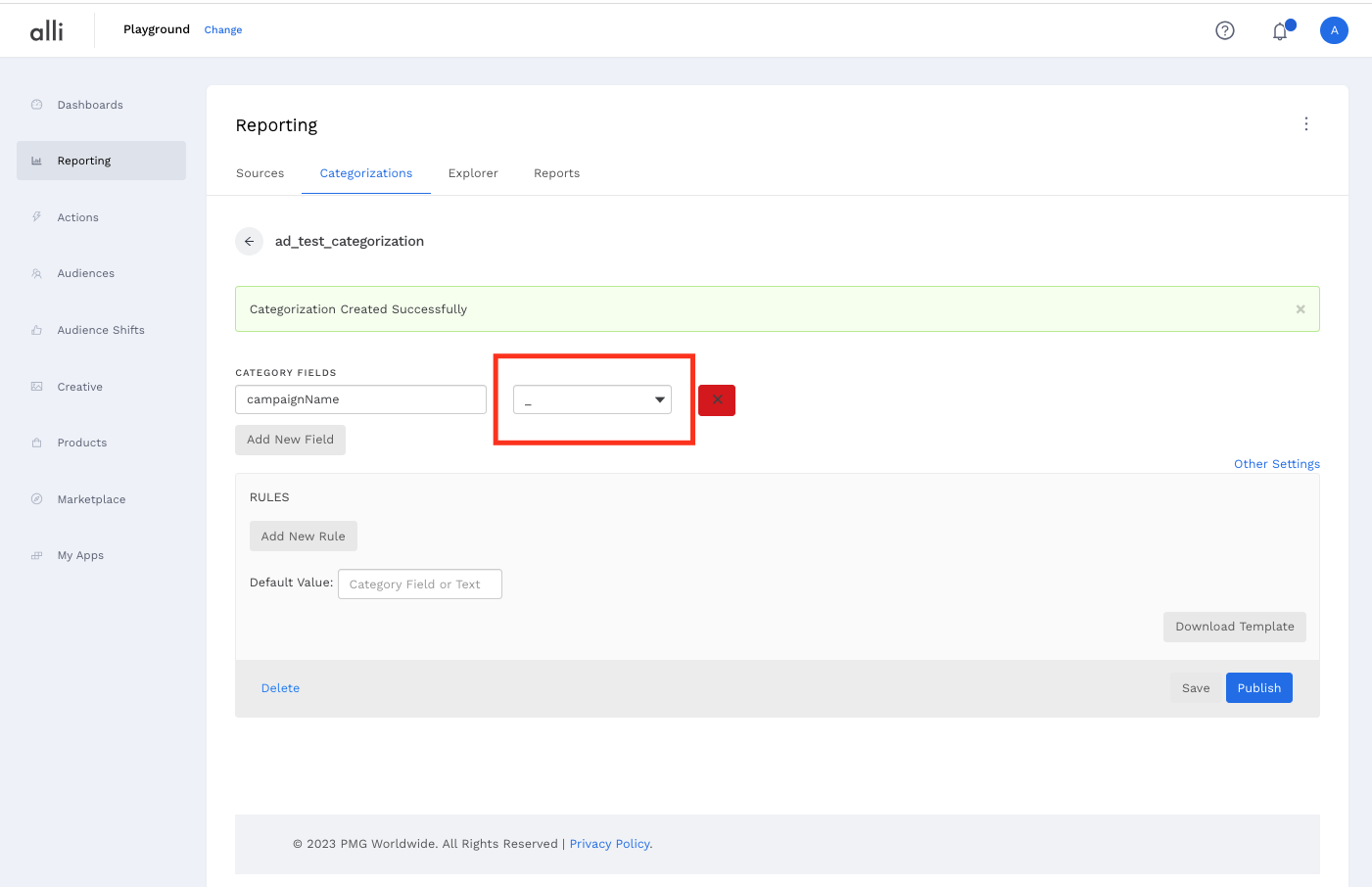Switch to the Sources tab
This screenshot has height=887, width=1372.
(260, 173)
